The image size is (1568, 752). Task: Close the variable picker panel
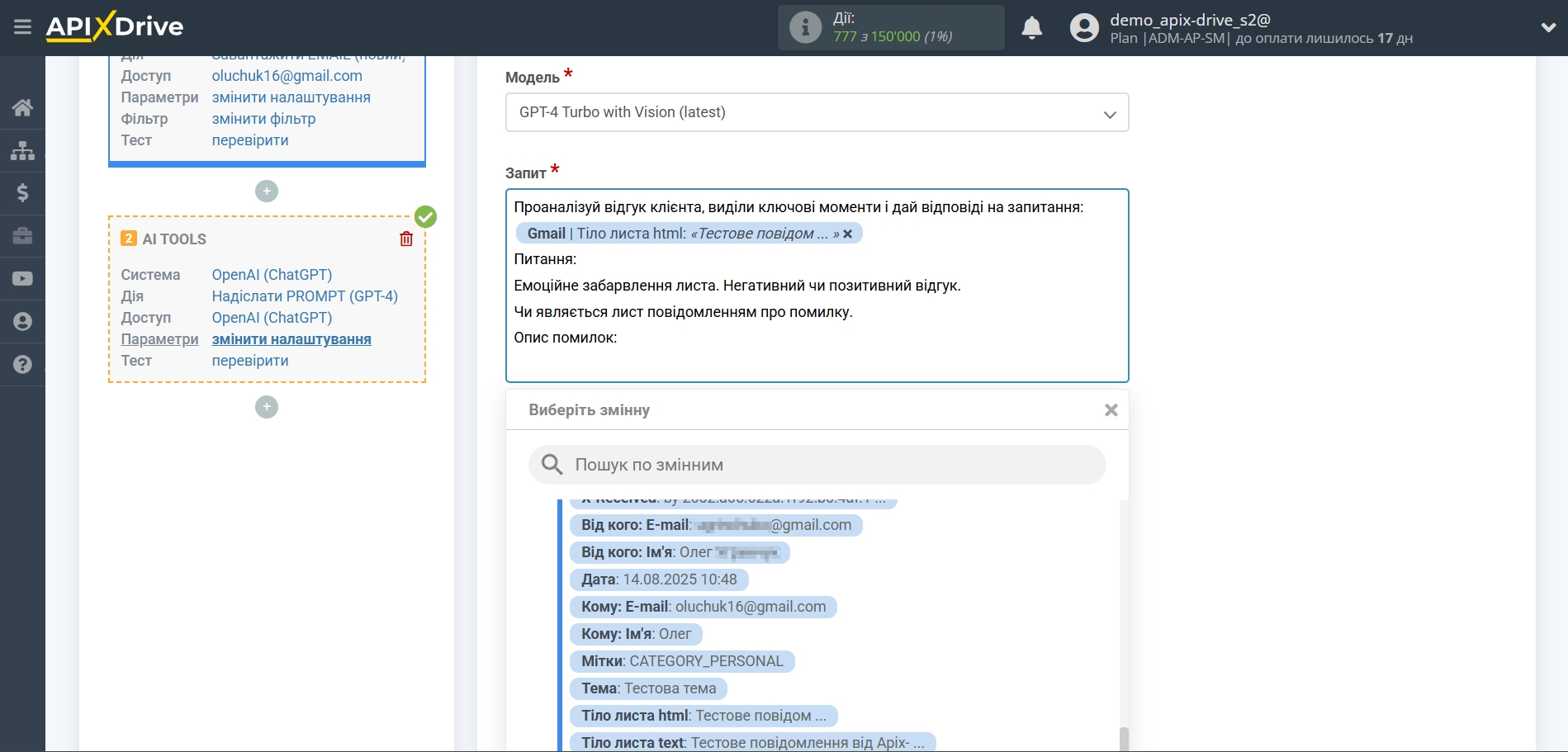click(1111, 410)
